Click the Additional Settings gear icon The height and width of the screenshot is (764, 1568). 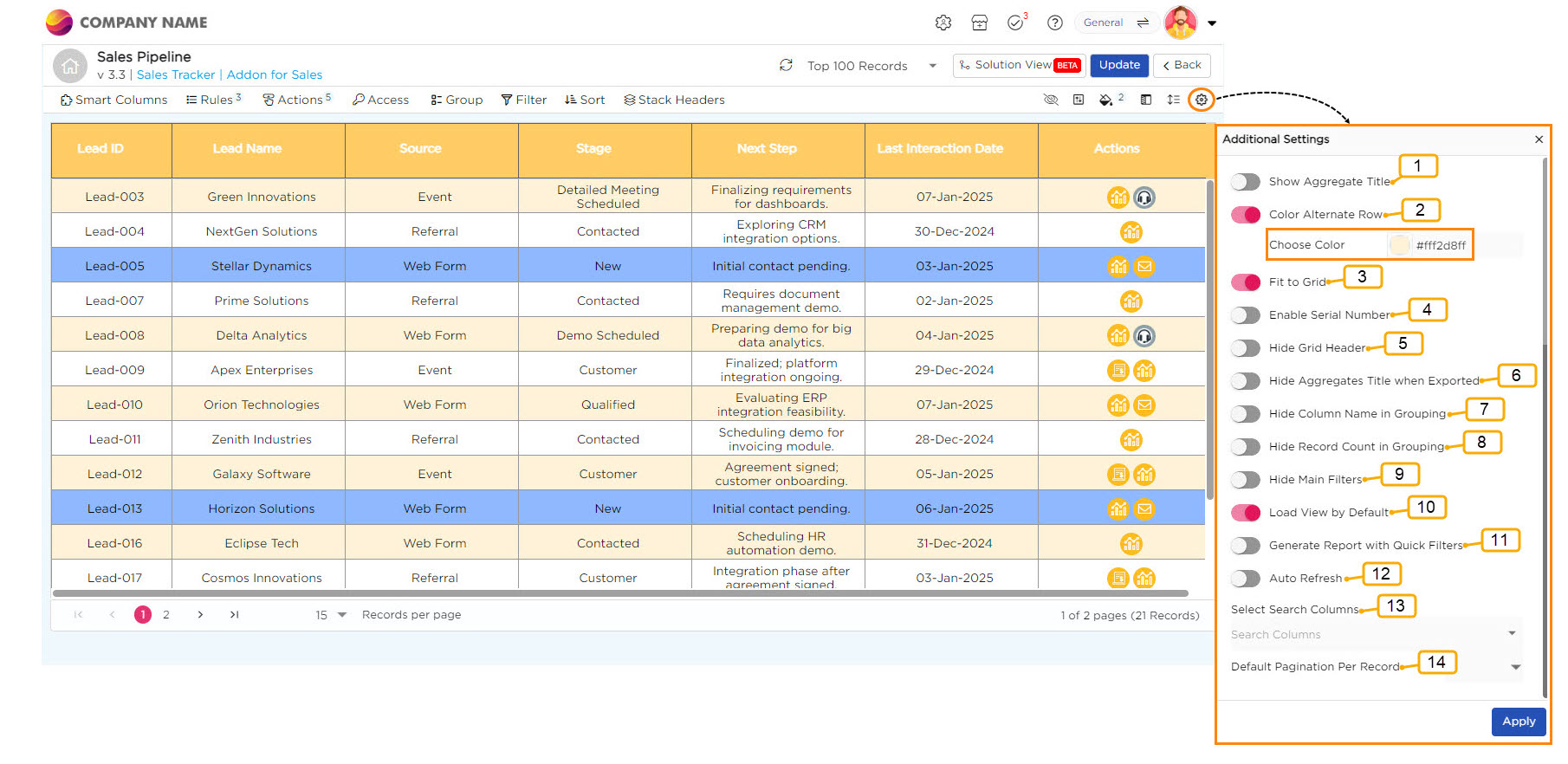click(x=1201, y=100)
